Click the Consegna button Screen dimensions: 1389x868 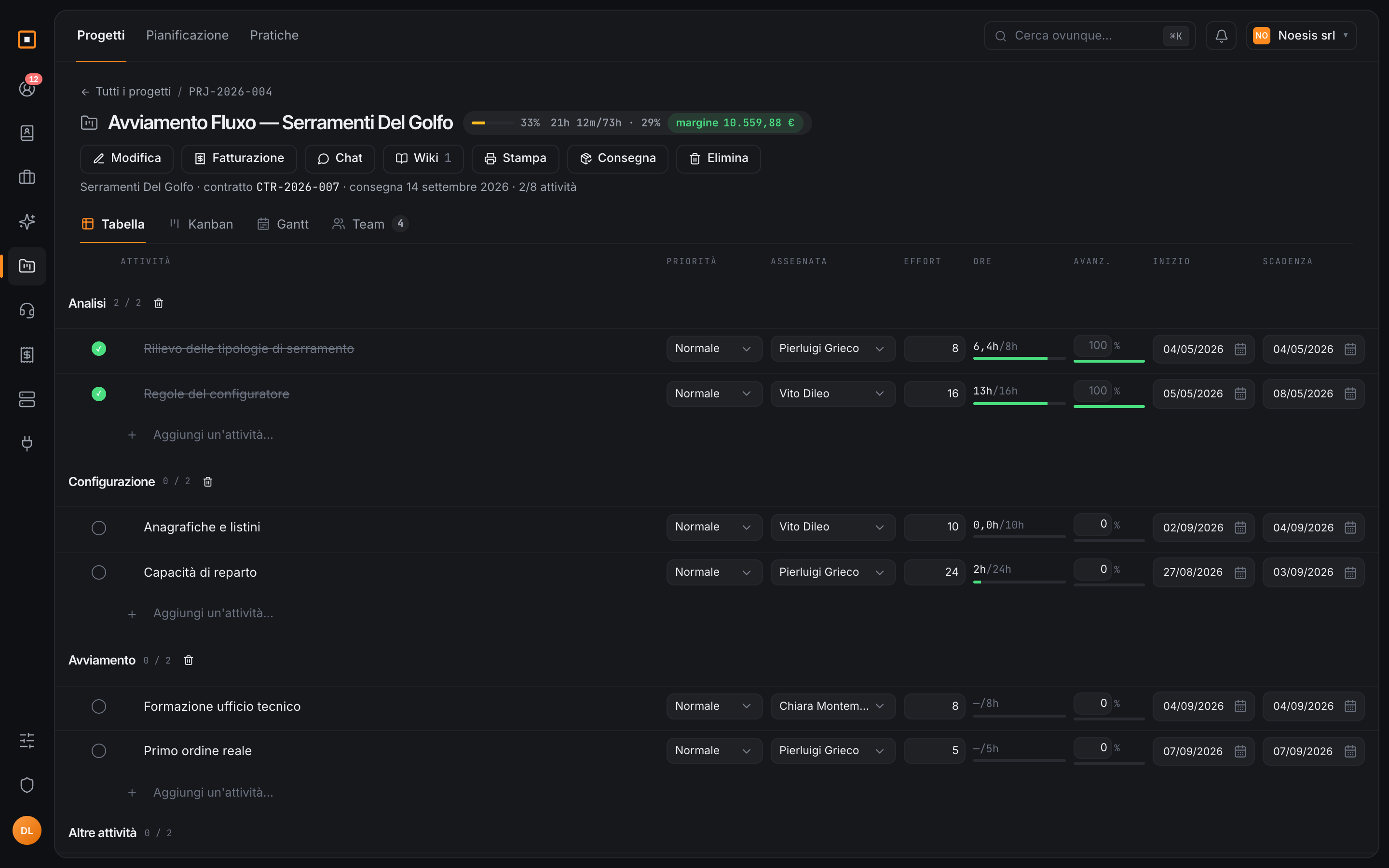pos(618,159)
